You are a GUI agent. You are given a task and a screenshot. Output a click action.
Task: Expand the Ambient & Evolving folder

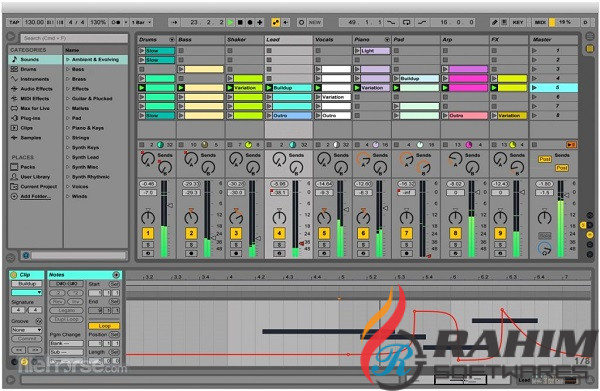[x=68, y=60]
